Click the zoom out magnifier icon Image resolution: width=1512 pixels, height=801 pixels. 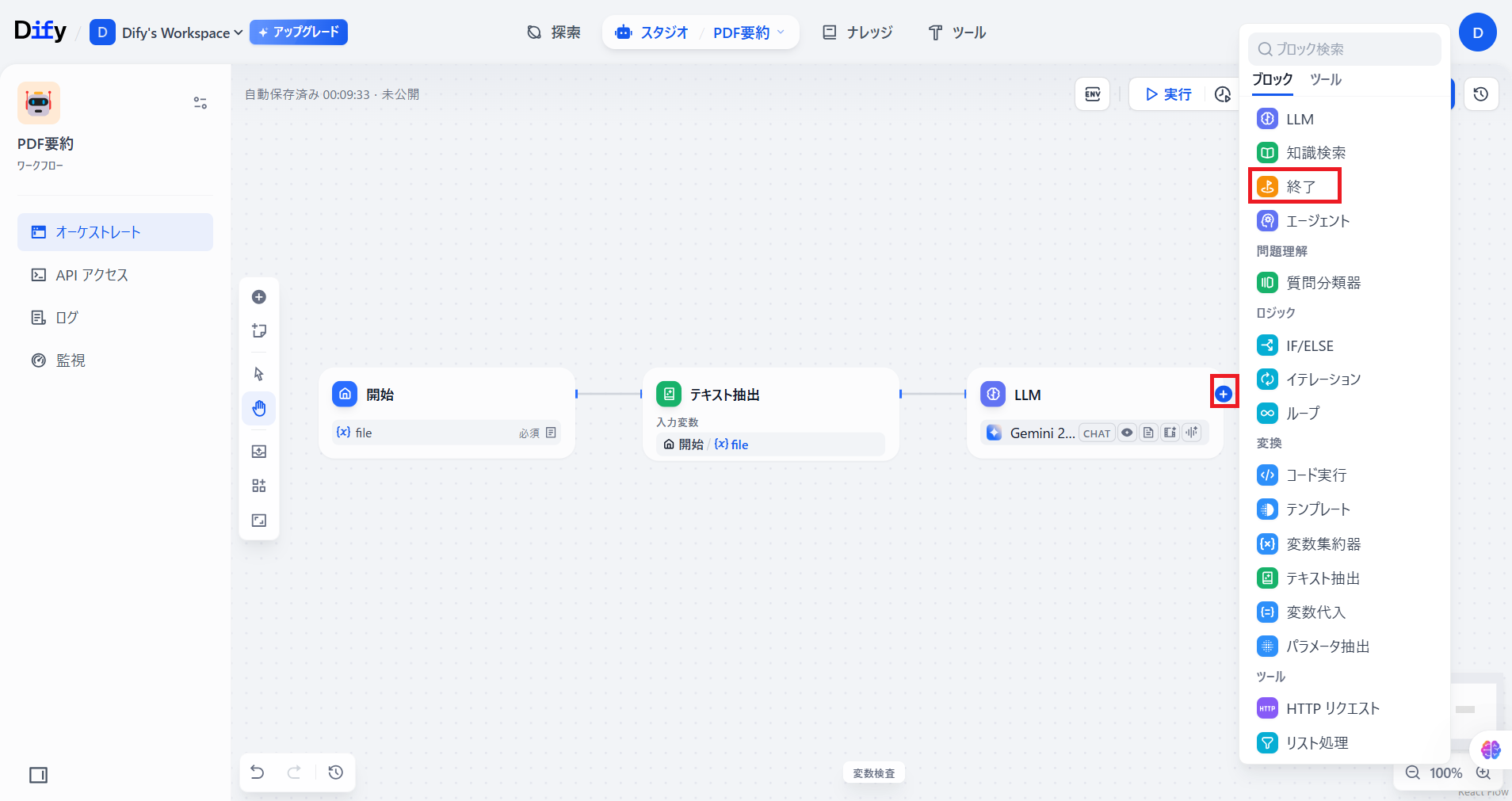tap(1412, 772)
